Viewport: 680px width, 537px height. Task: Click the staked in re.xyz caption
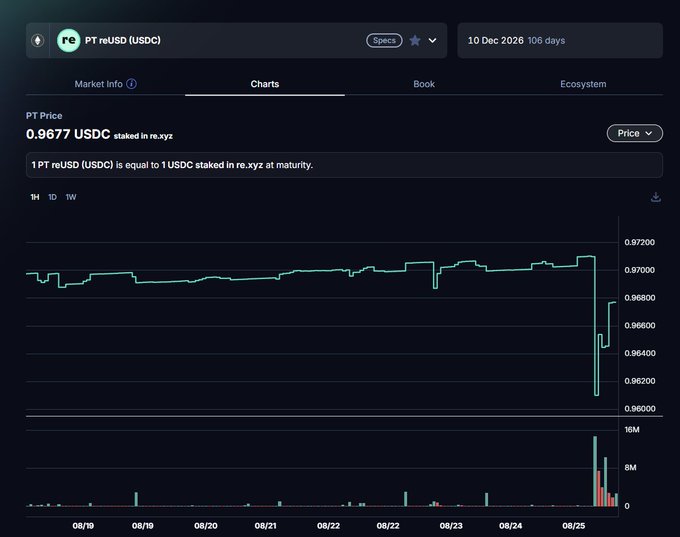(x=143, y=136)
